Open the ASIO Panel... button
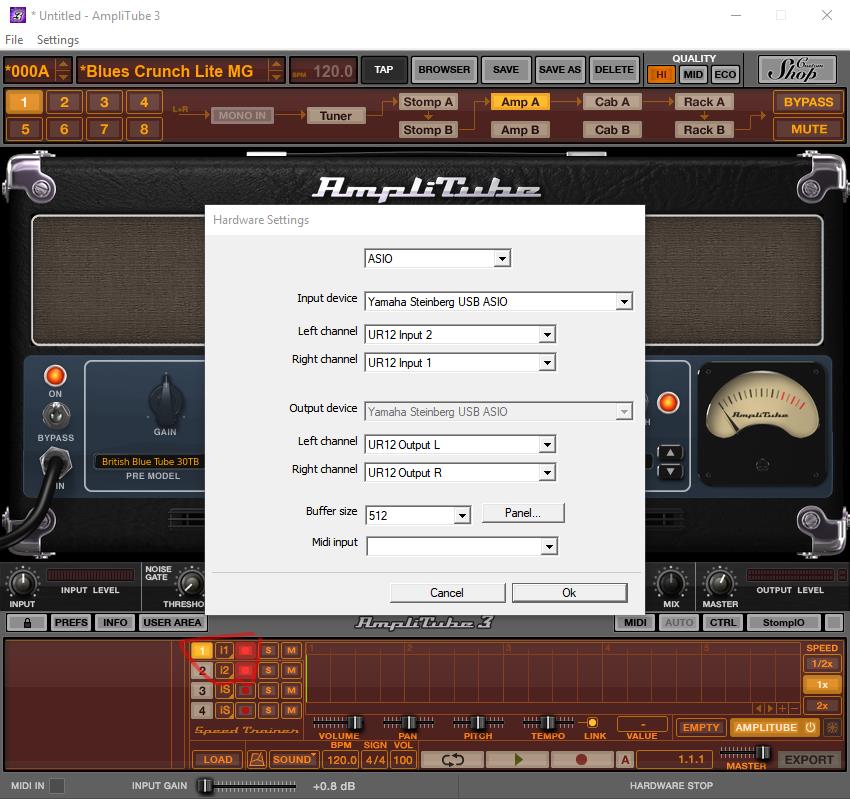 pyautogui.click(x=523, y=513)
